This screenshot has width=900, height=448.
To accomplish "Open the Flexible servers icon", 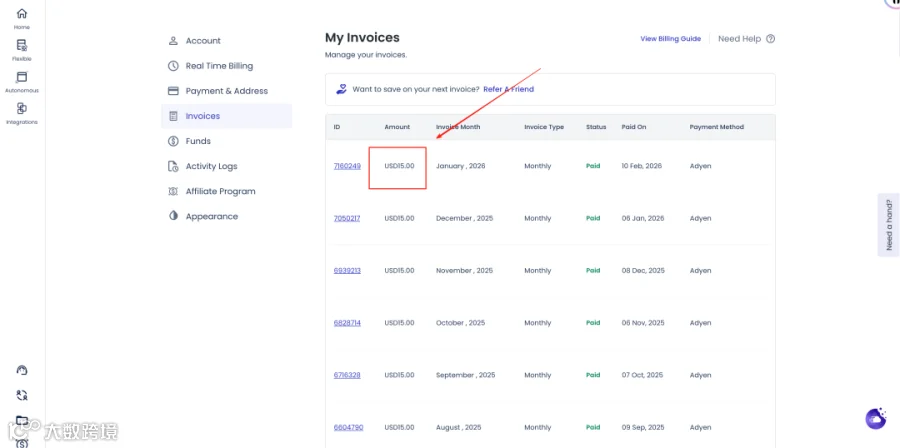I will 22,45.
